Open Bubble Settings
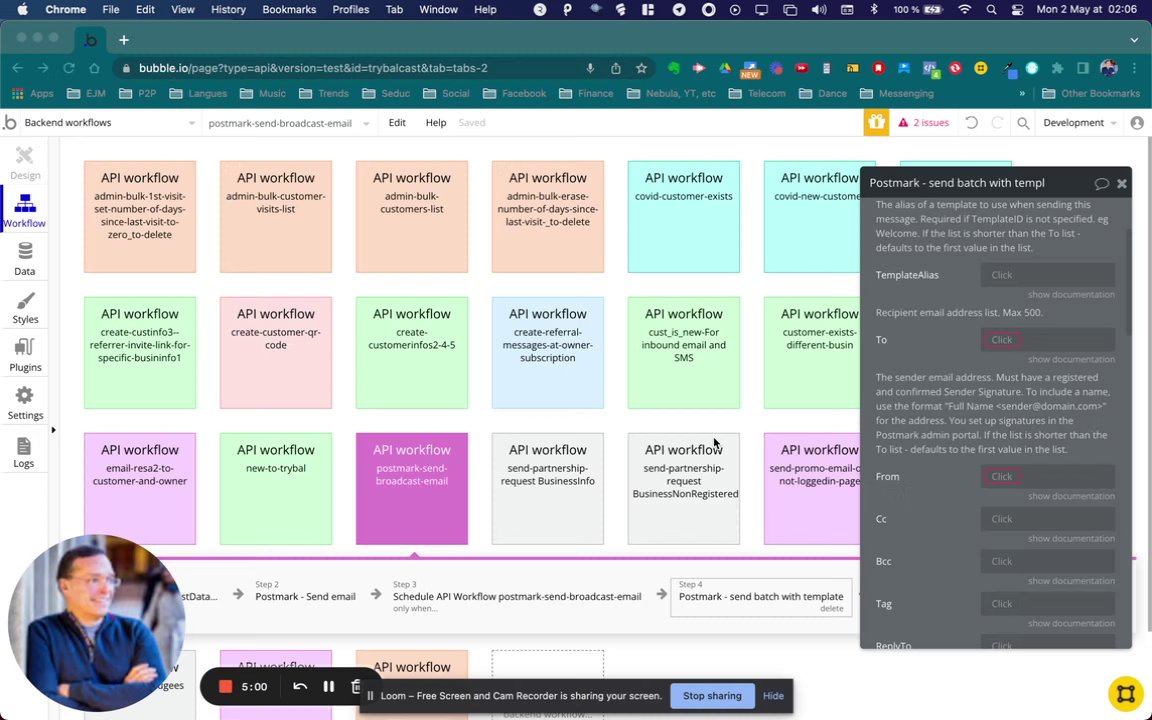 click(x=25, y=403)
